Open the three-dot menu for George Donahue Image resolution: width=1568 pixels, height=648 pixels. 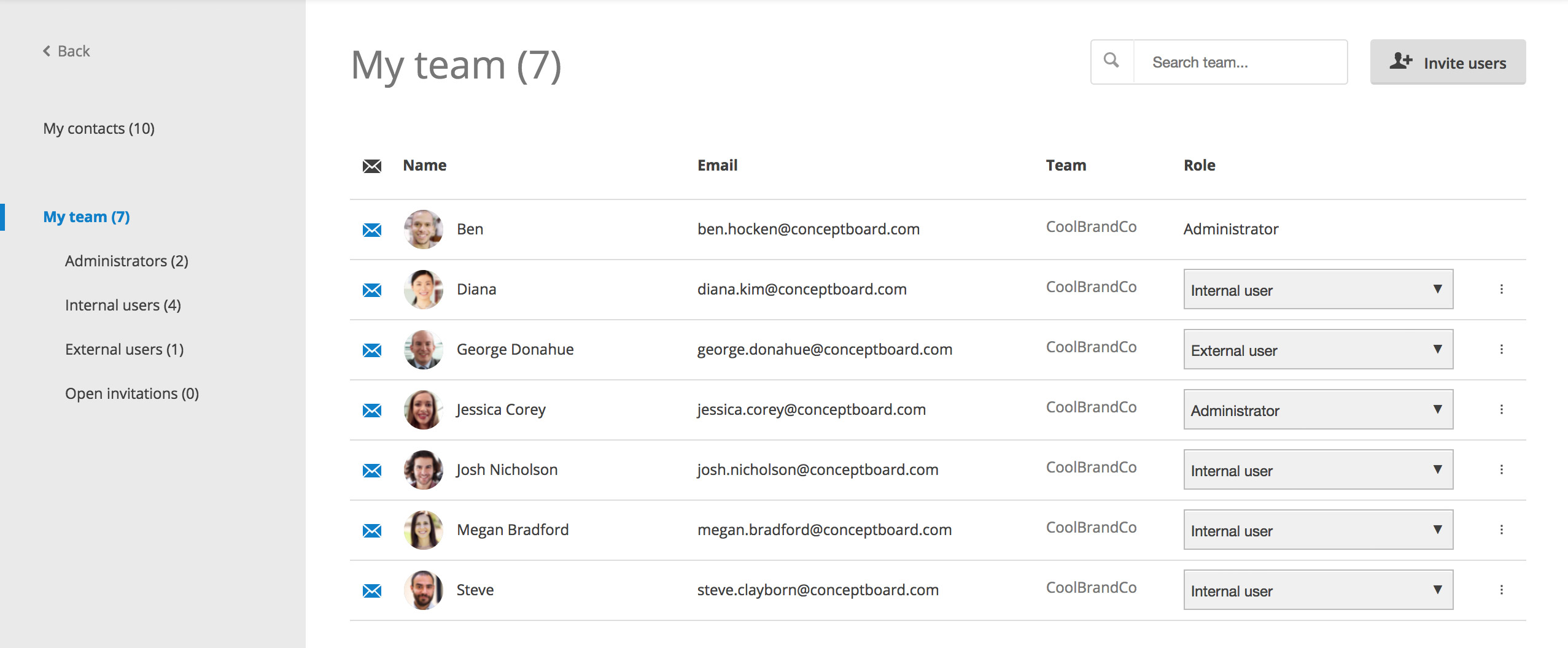(x=1502, y=349)
